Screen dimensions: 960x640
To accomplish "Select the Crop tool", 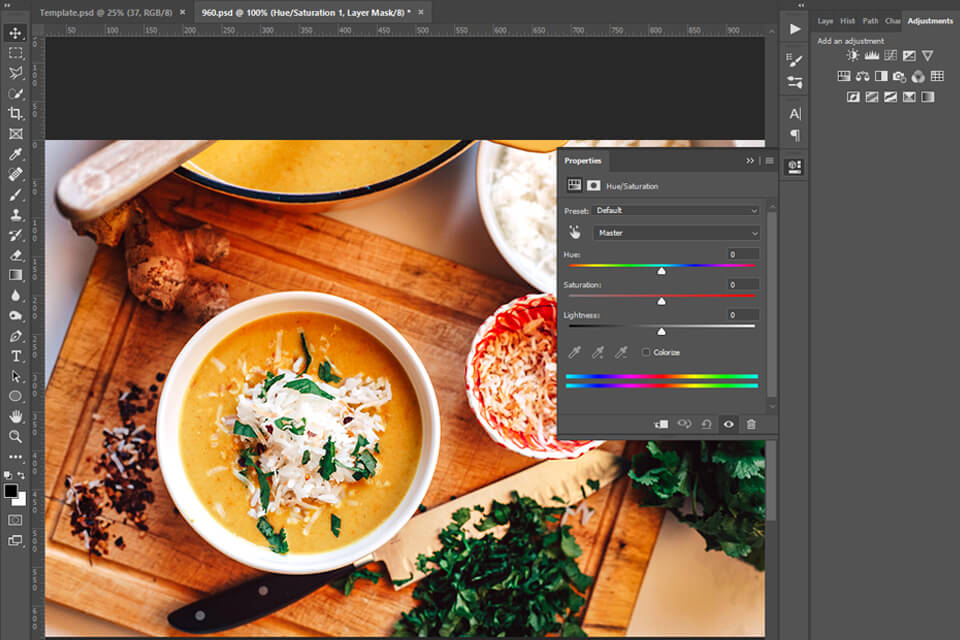I will 15,113.
